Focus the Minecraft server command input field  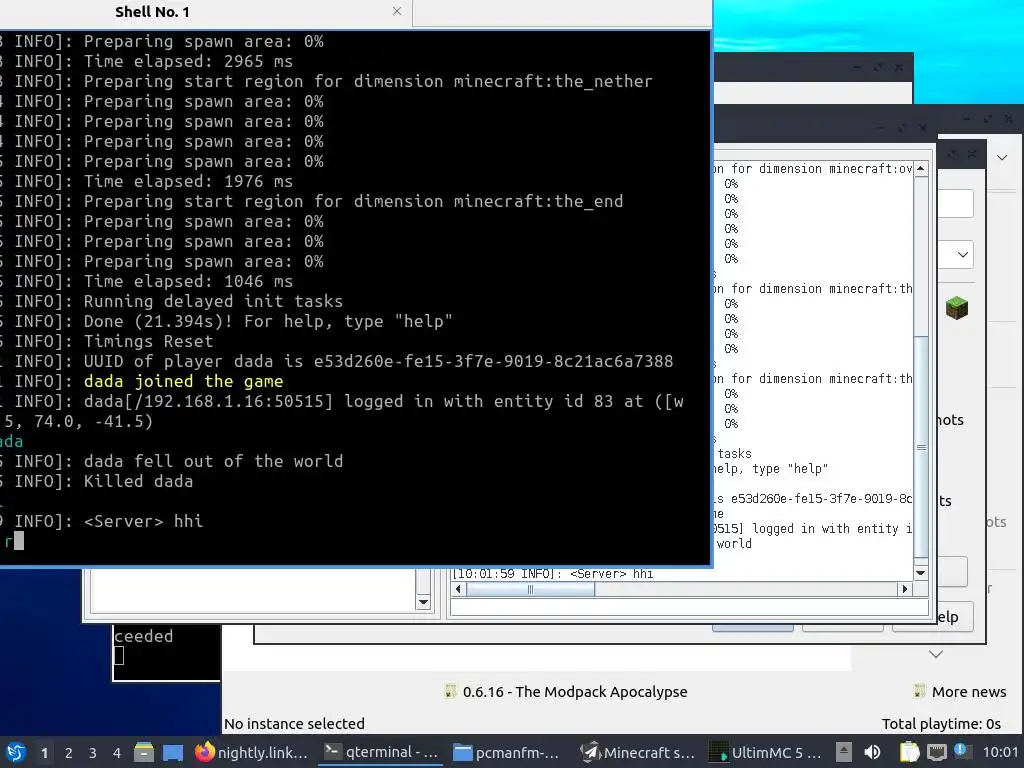[x=689, y=607]
